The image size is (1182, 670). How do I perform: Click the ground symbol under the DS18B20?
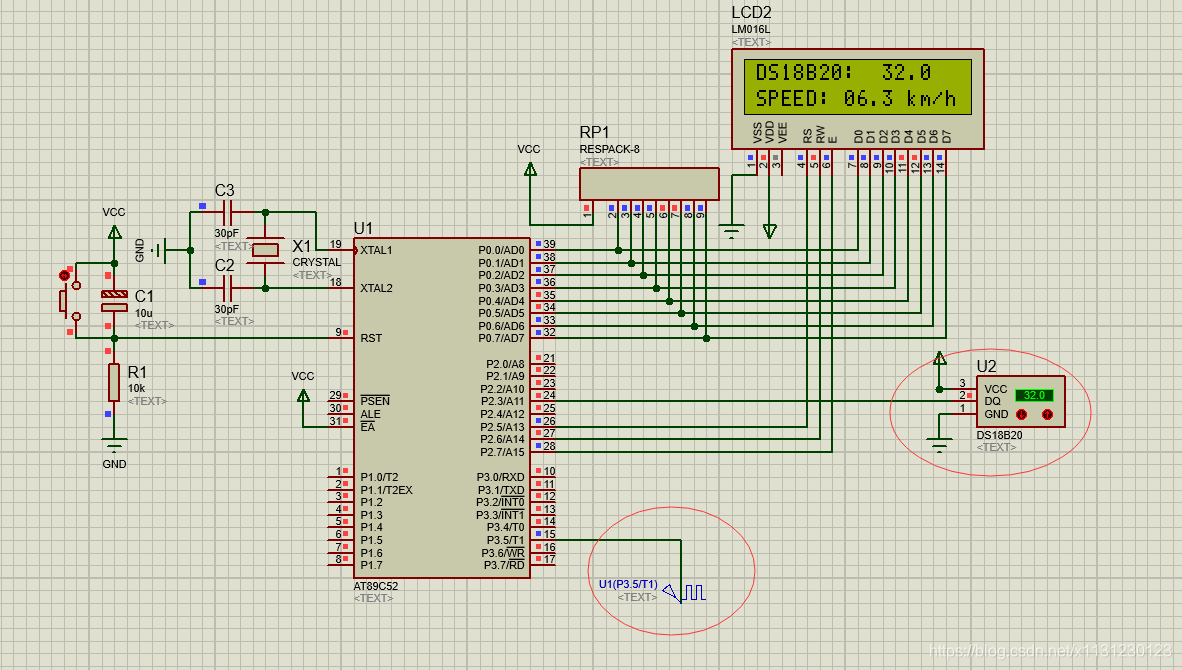pyautogui.click(x=939, y=445)
